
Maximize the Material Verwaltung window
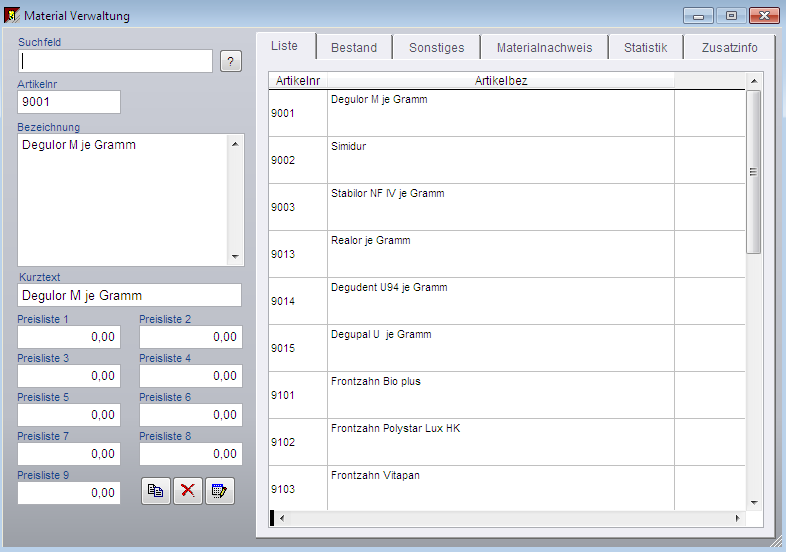[x=731, y=16]
